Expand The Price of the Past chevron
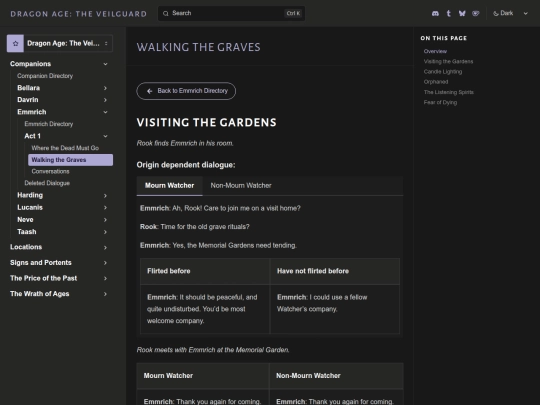The image size is (540, 405). (105, 278)
